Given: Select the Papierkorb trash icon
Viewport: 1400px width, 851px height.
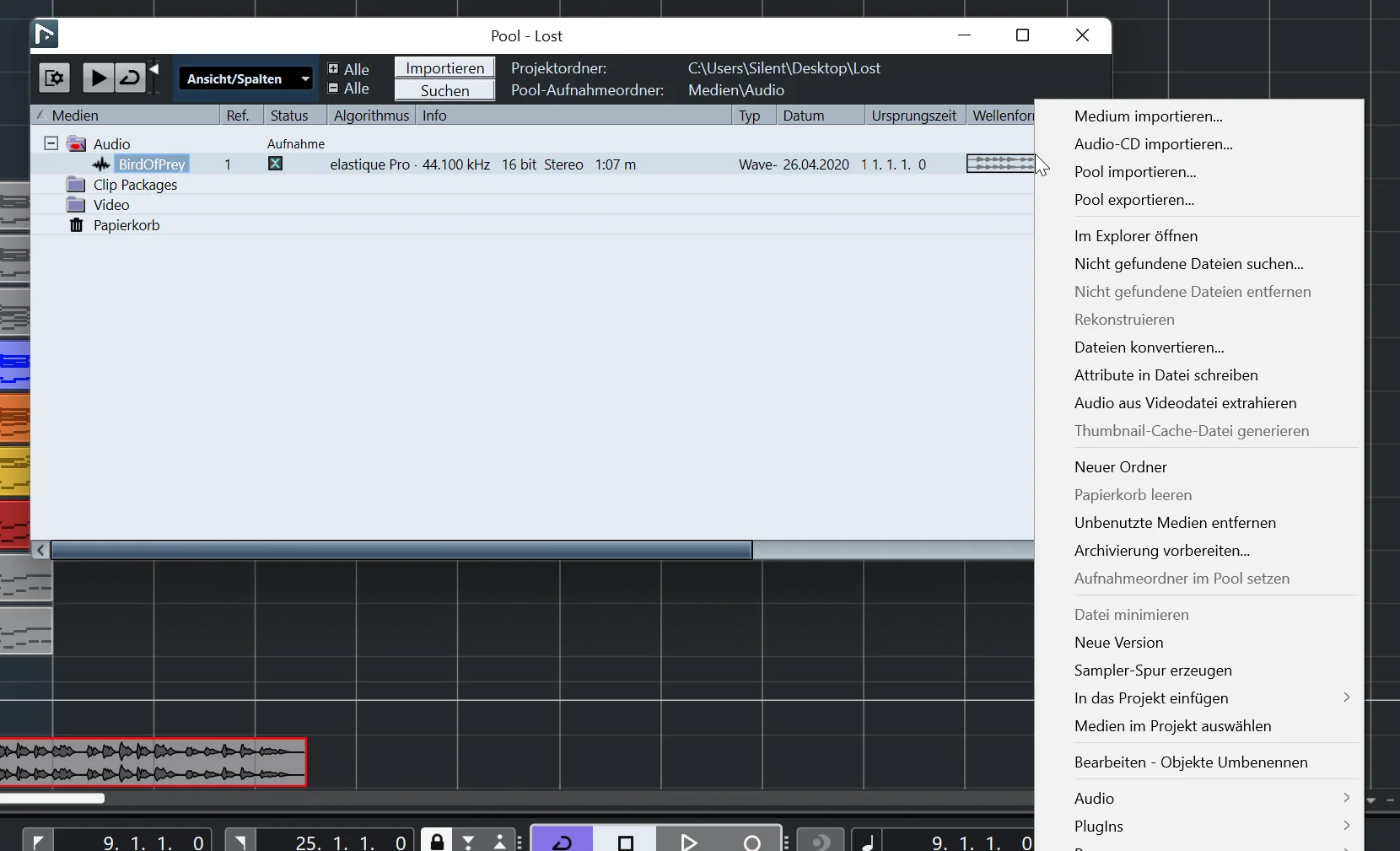Looking at the screenshot, I should pyautogui.click(x=77, y=225).
